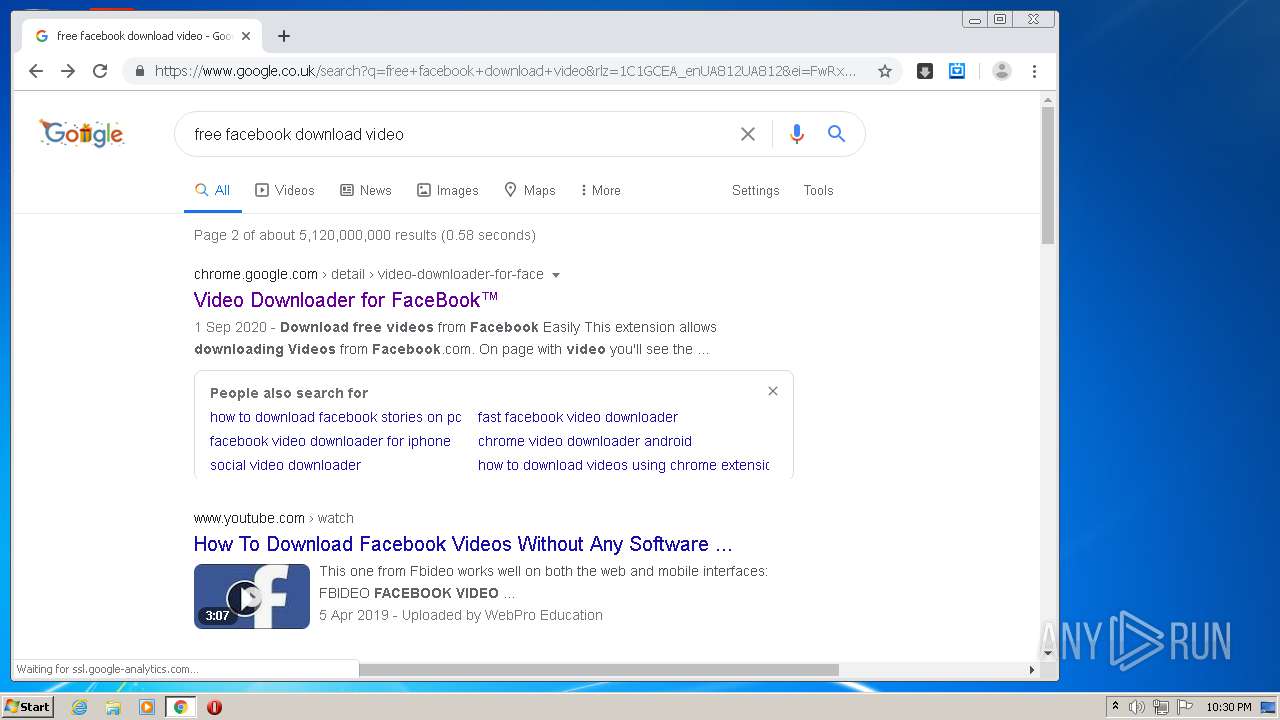
Task: Open search Tools
Action: point(818,190)
